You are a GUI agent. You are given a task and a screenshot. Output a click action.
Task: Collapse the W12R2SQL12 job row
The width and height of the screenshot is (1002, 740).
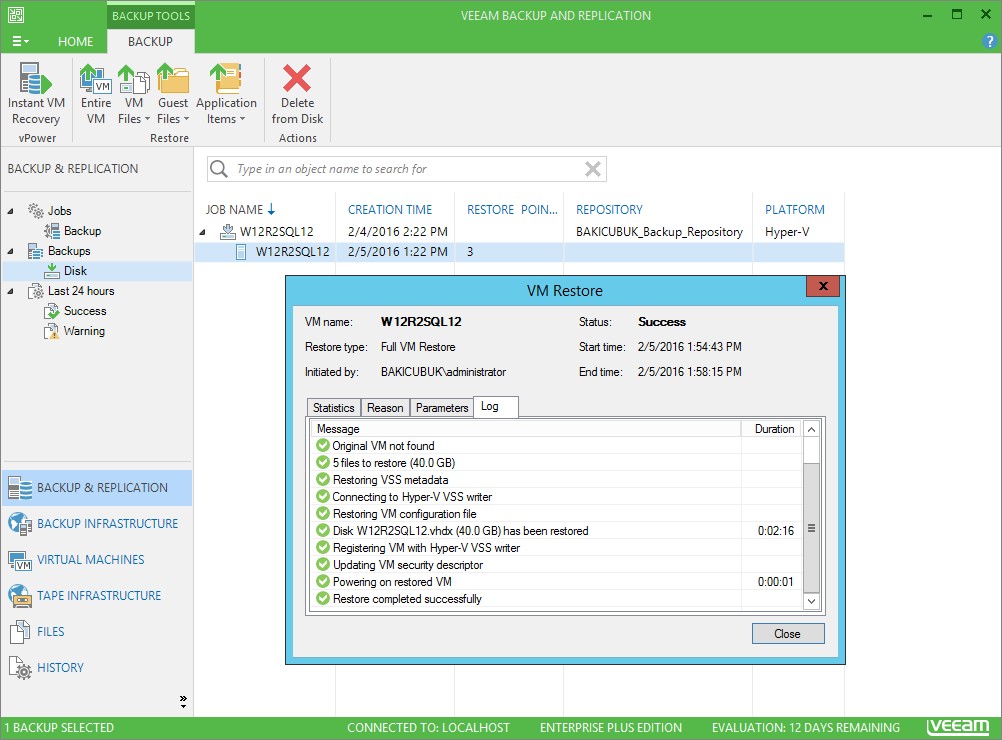[203, 232]
